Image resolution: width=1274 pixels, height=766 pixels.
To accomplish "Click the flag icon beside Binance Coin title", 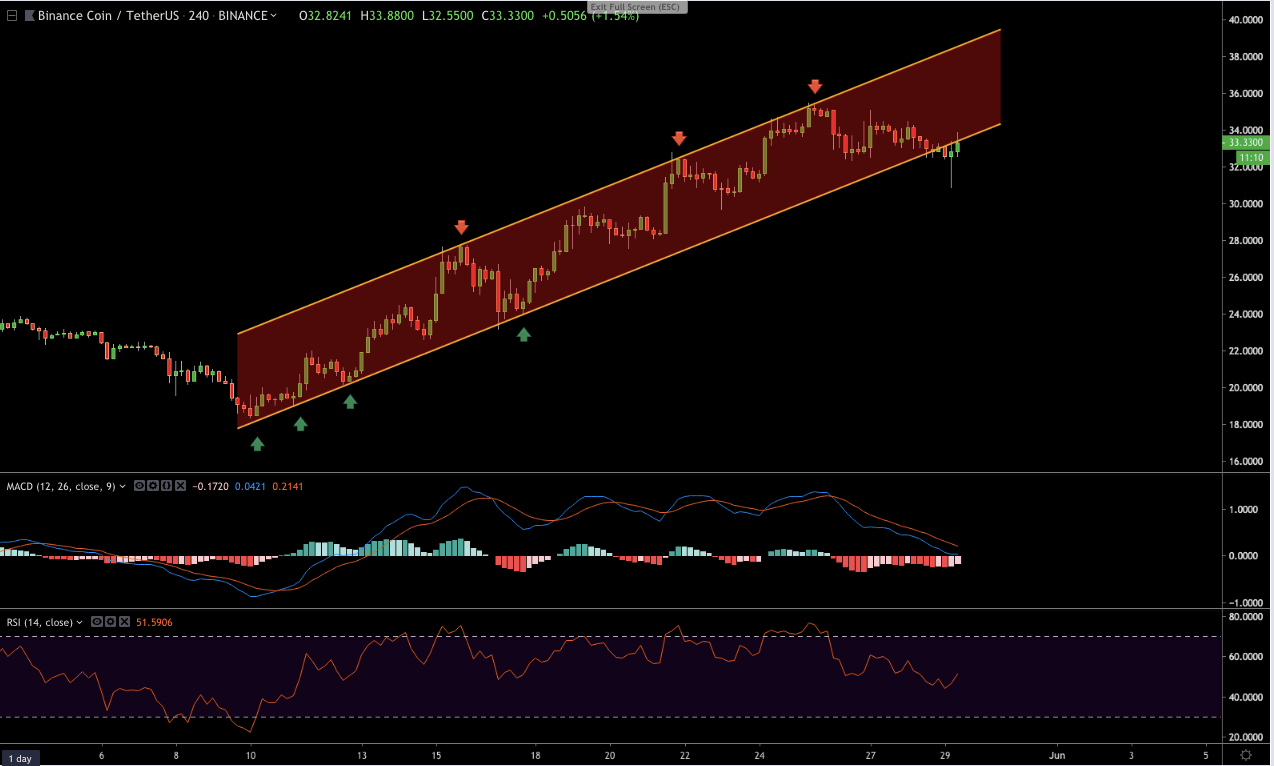I will pyautogui.click(x=27, y=16).
